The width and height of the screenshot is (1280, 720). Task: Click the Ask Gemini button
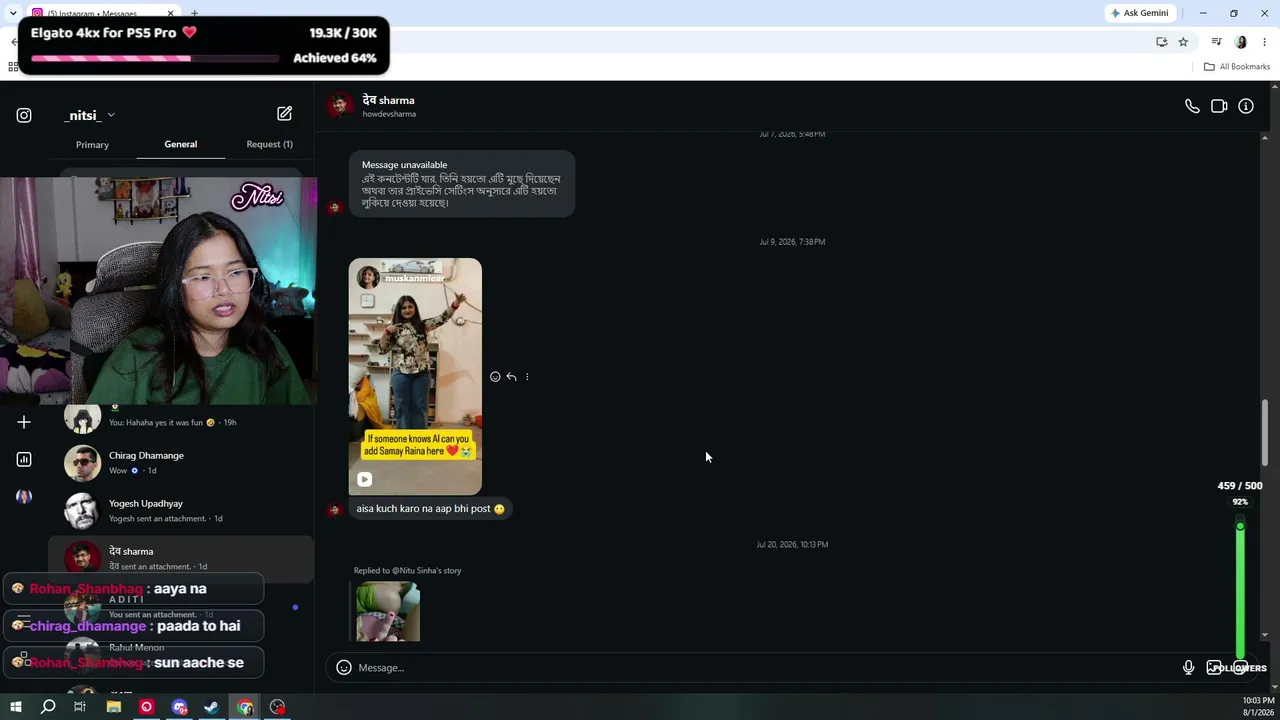[x=1139, y=13]
